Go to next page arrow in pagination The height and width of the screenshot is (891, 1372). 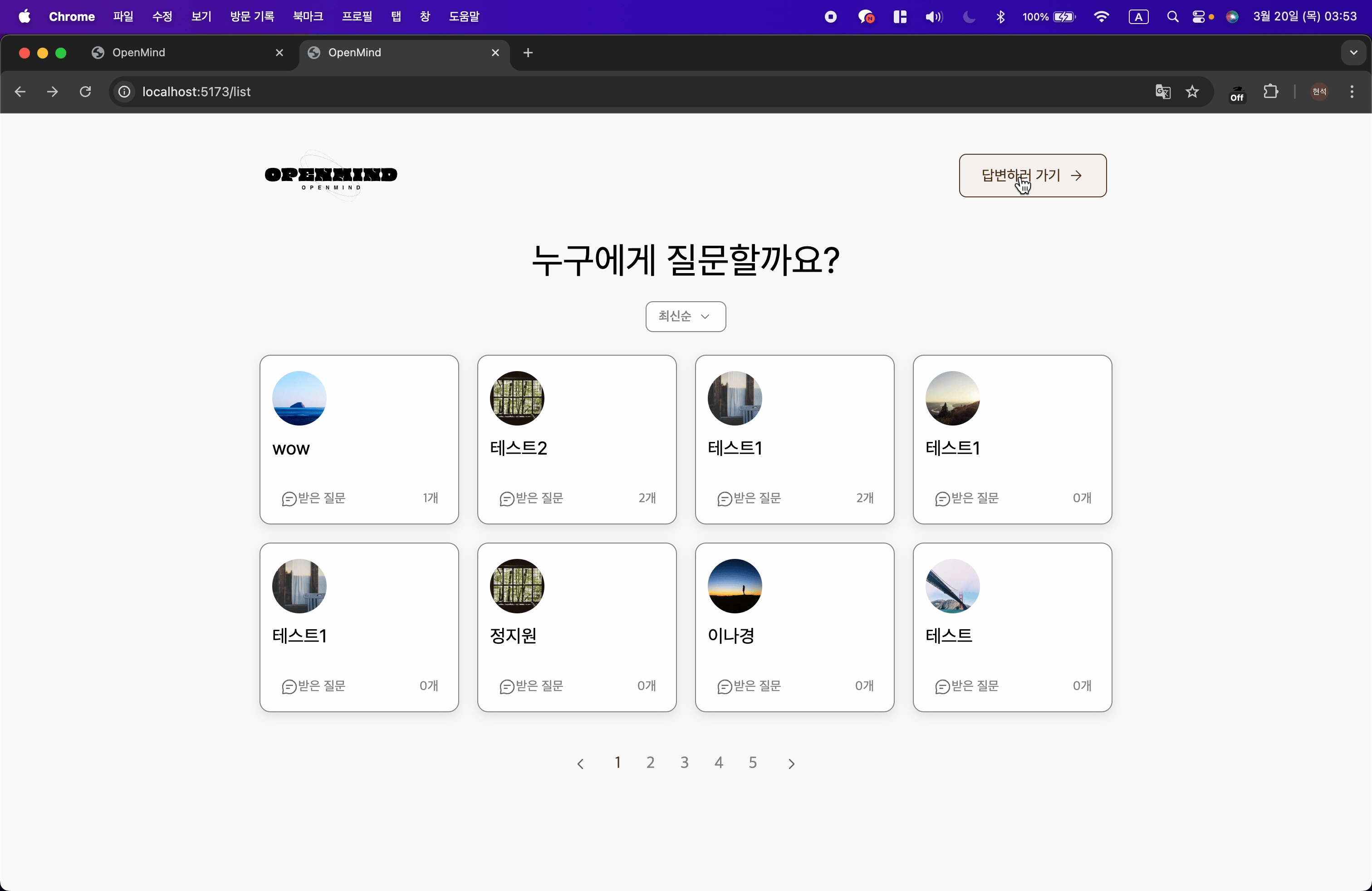pos(792,763)
